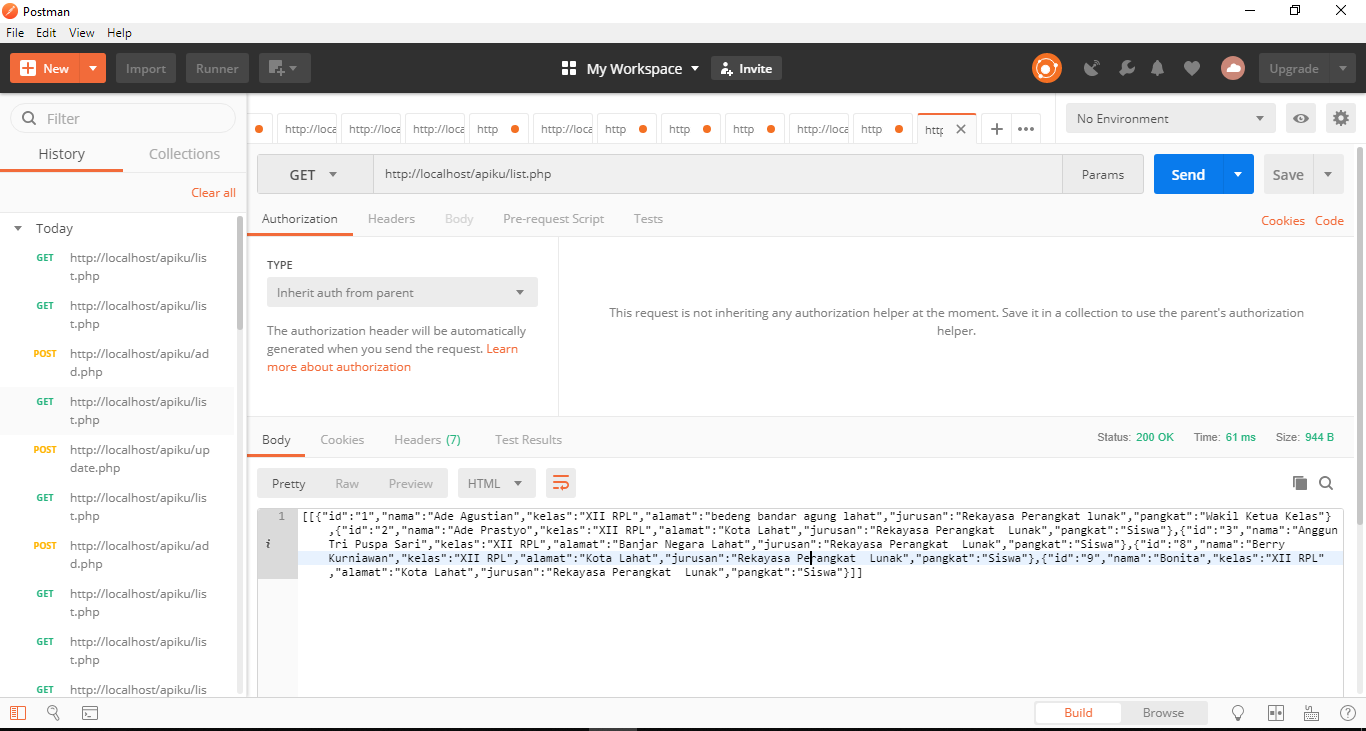
Task: Open the GET method dropdown
Action: (314, 174)
